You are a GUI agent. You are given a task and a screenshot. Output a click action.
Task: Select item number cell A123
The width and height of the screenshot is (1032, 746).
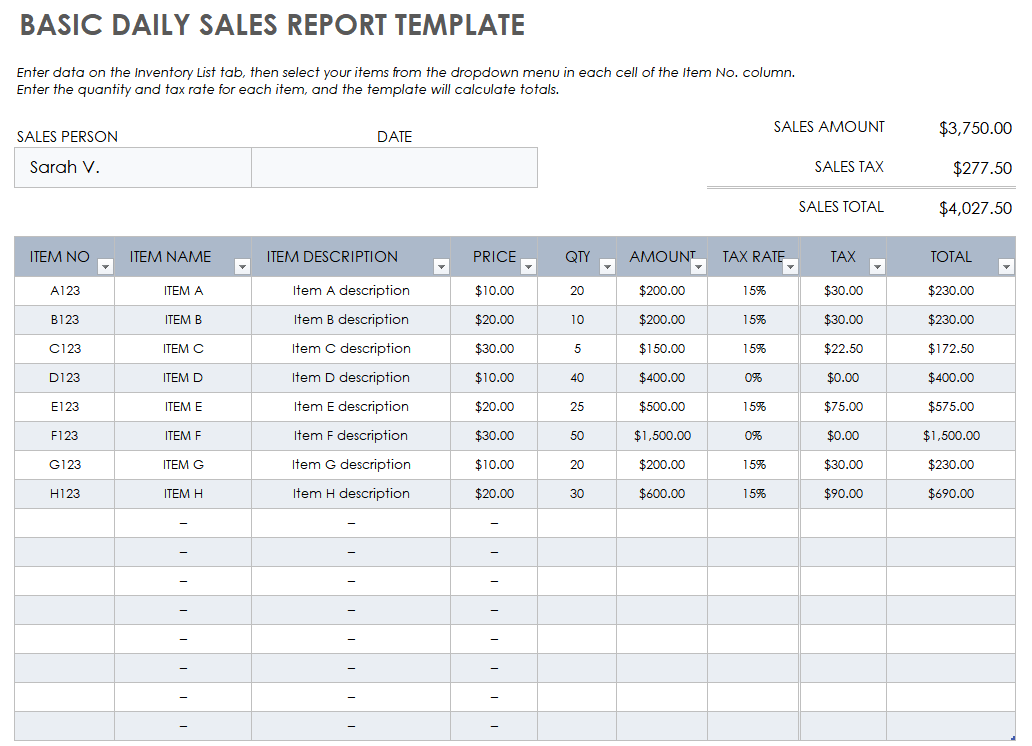[x=65, y=291]
